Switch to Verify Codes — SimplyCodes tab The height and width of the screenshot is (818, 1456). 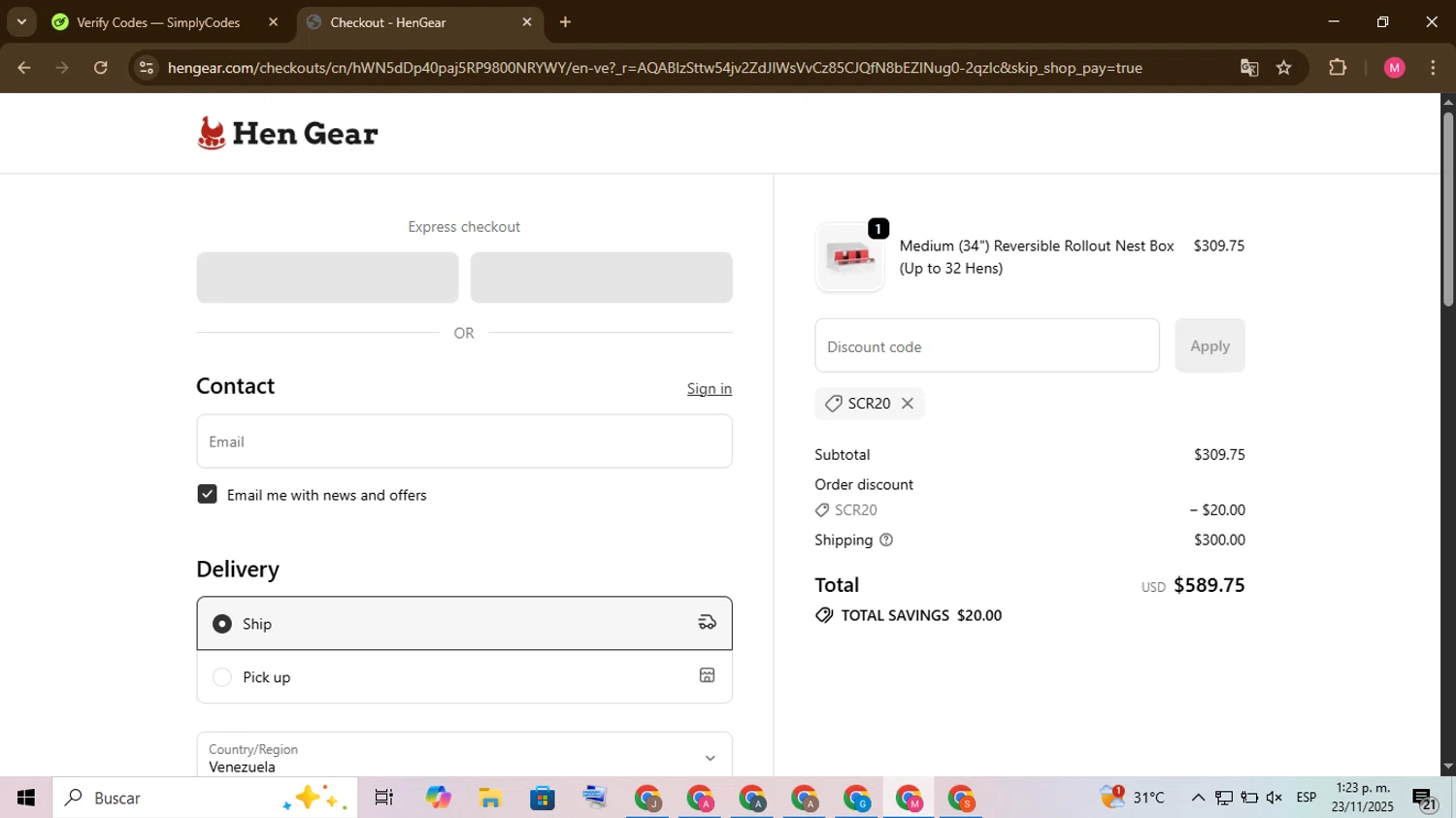(x=159, y=22)
